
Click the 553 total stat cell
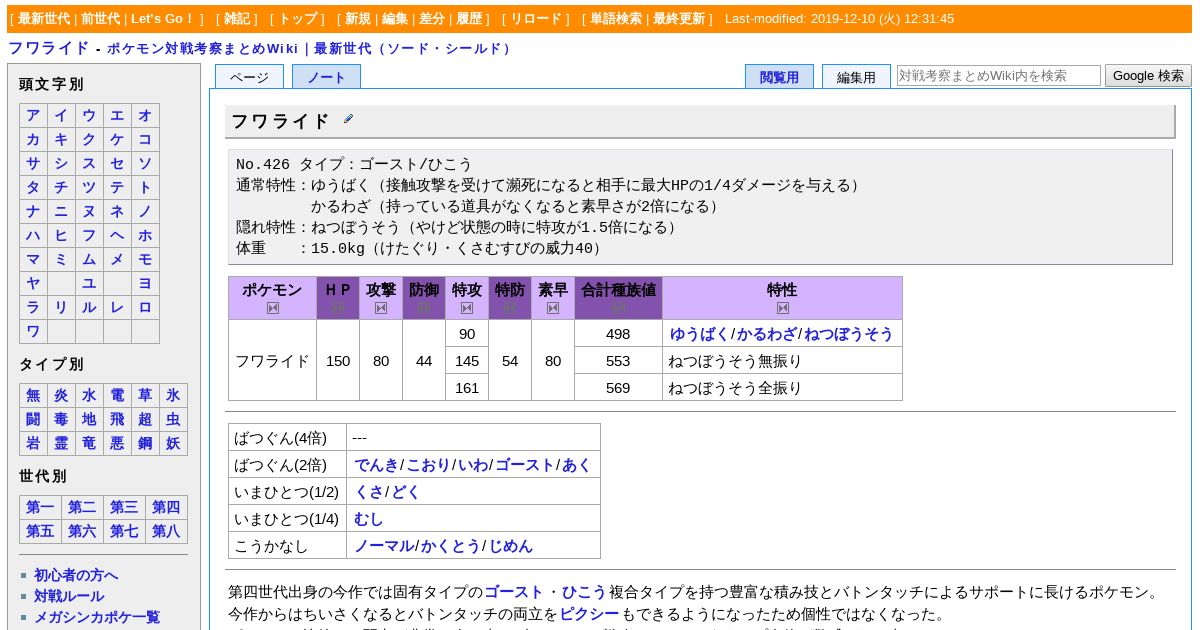618,361
